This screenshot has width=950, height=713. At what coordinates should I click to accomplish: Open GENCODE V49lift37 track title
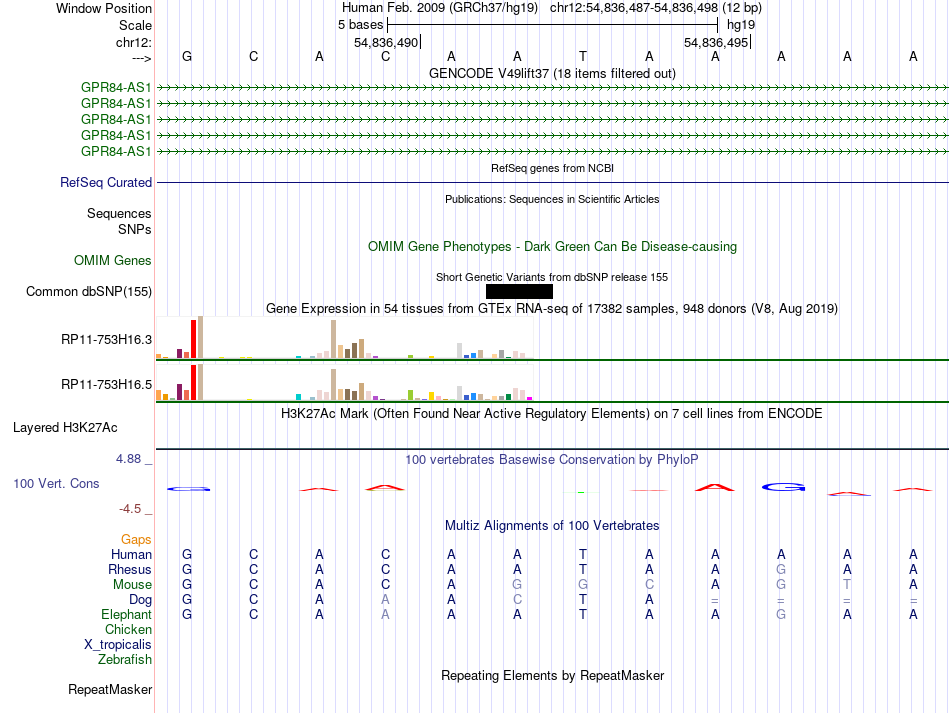552,74
